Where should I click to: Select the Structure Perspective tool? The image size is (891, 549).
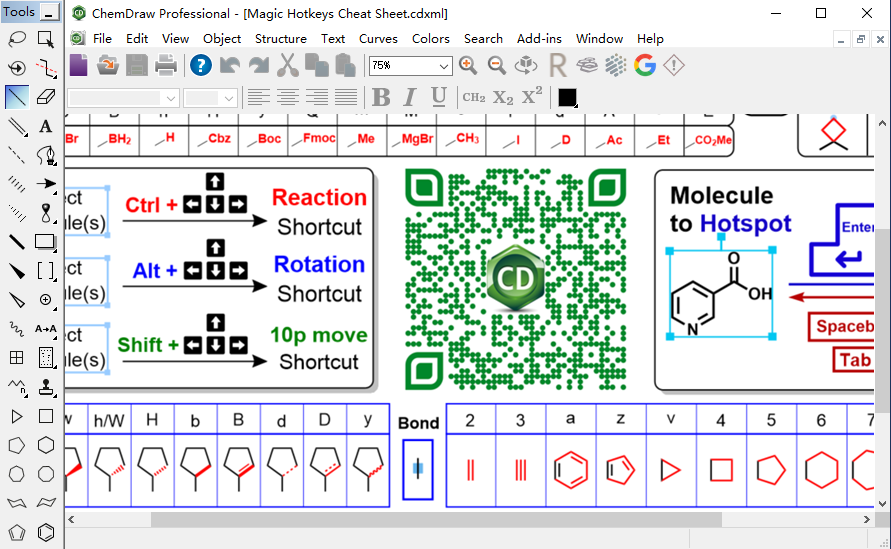[16, 68]
